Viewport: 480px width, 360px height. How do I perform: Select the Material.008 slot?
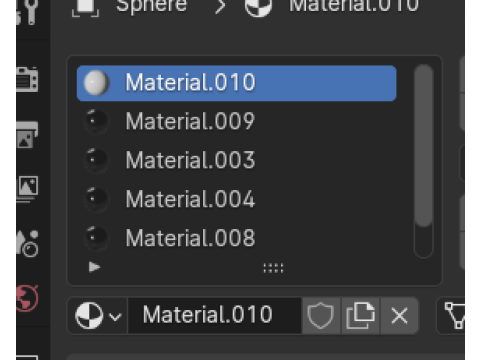click(236, 238)
